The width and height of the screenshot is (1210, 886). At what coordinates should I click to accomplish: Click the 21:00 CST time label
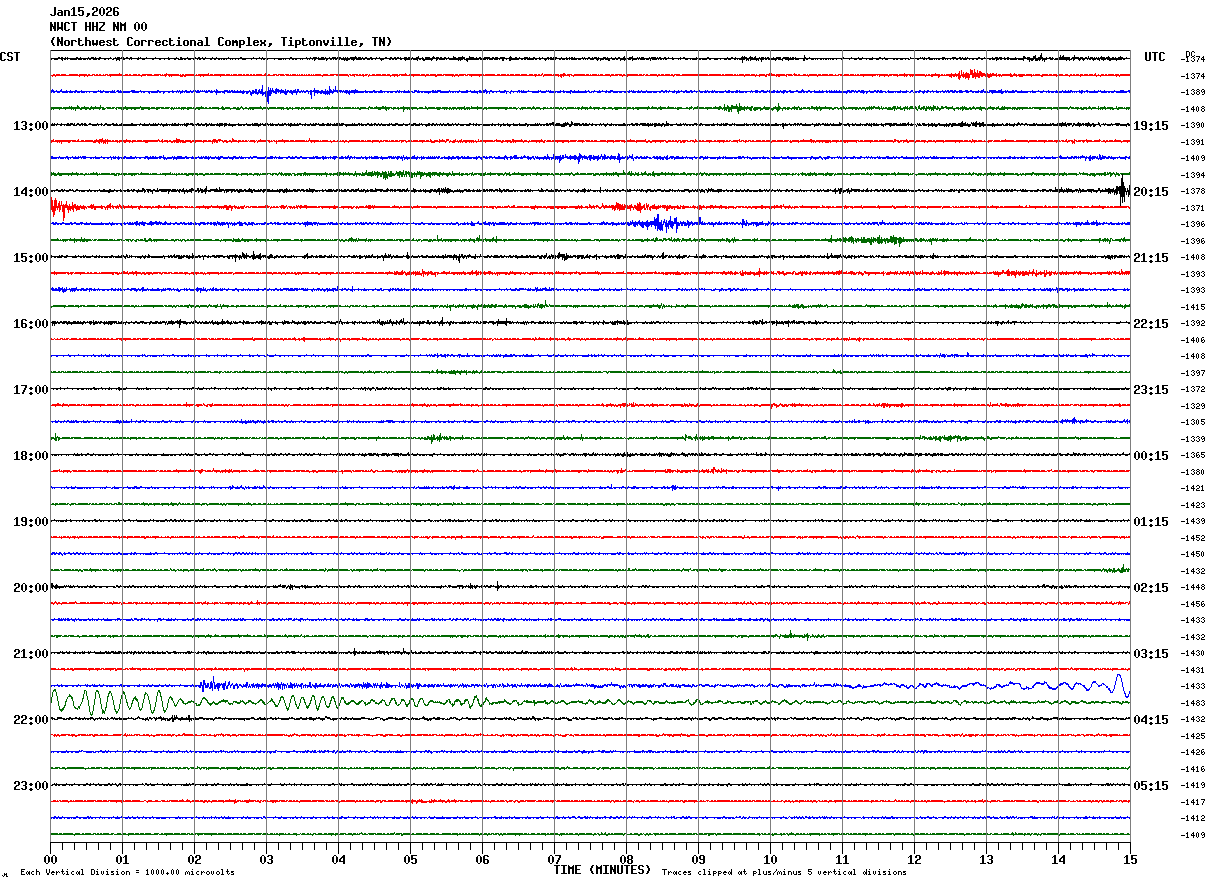[x=31, y=654]
